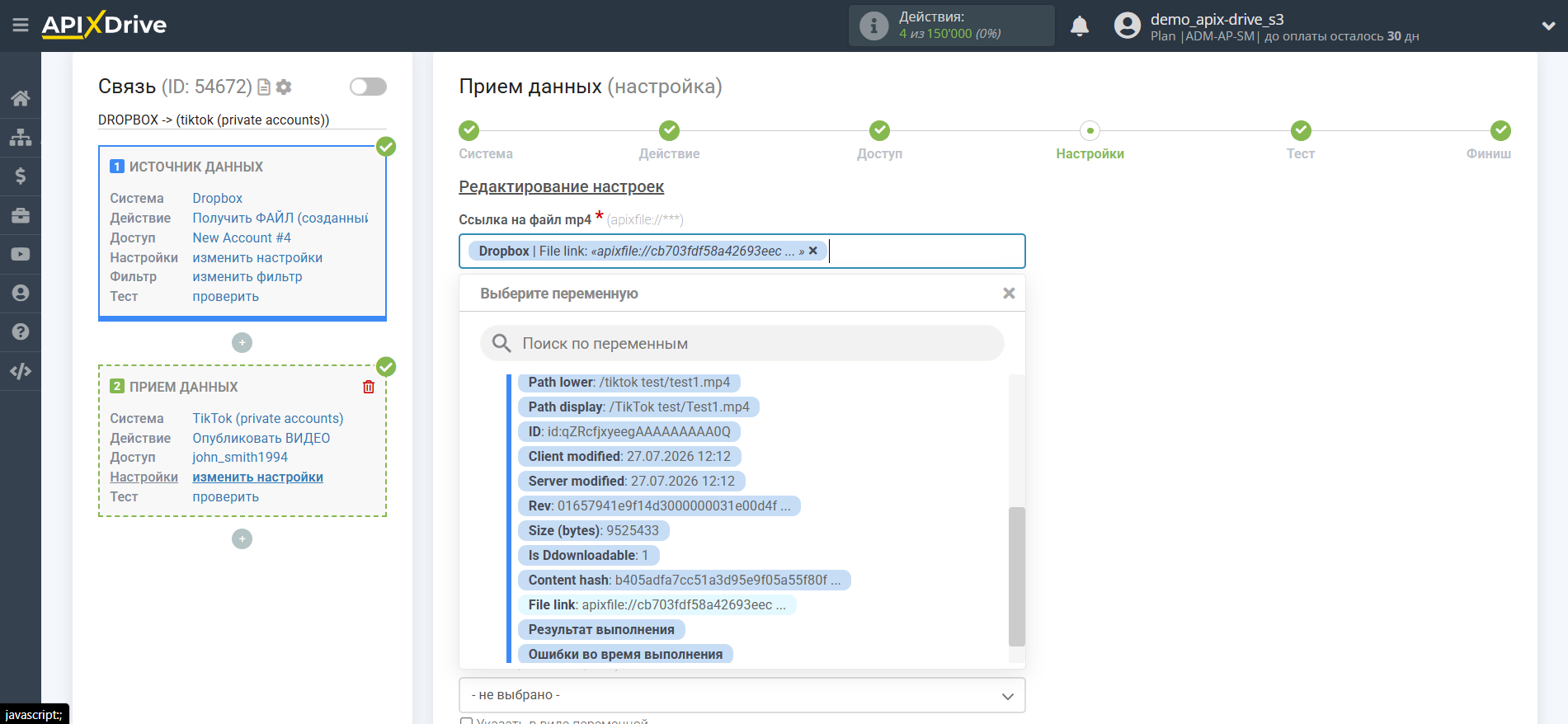
Task: Click the dollar billing icon
Action: point(21,176)
